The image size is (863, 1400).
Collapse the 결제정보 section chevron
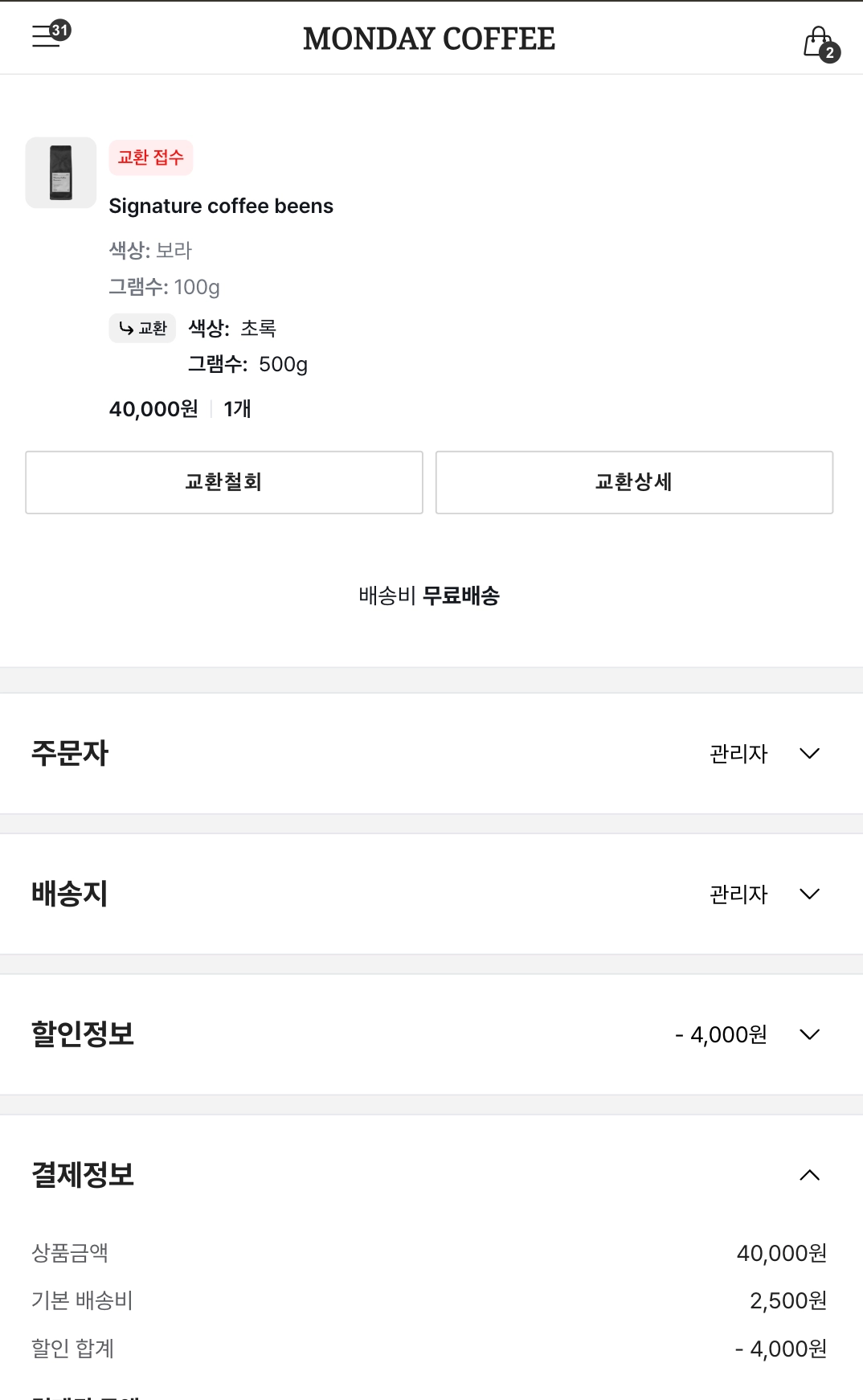(809, 1175)
